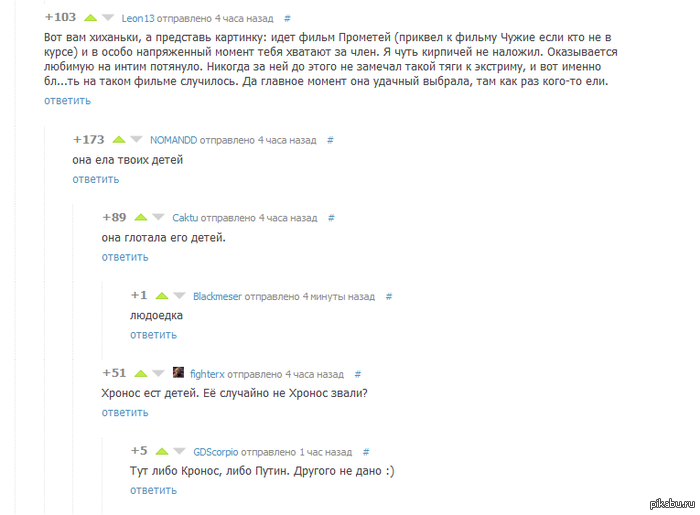
Task: Upvote NOMANDD's comment
Action: (x=119, y=140)
